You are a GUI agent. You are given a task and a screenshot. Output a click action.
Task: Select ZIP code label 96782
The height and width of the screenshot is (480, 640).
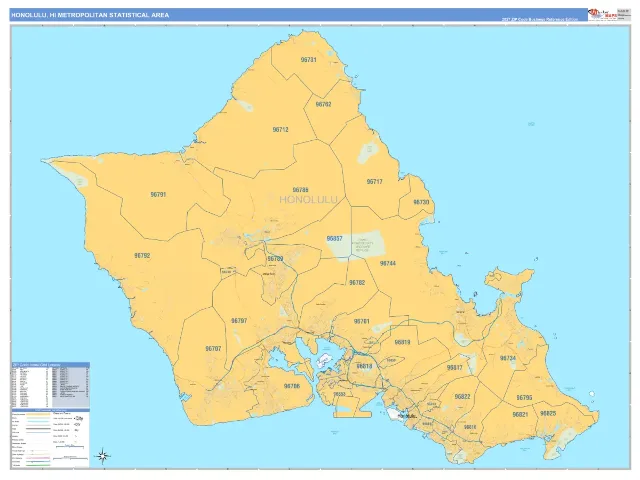tap(357, 283)
